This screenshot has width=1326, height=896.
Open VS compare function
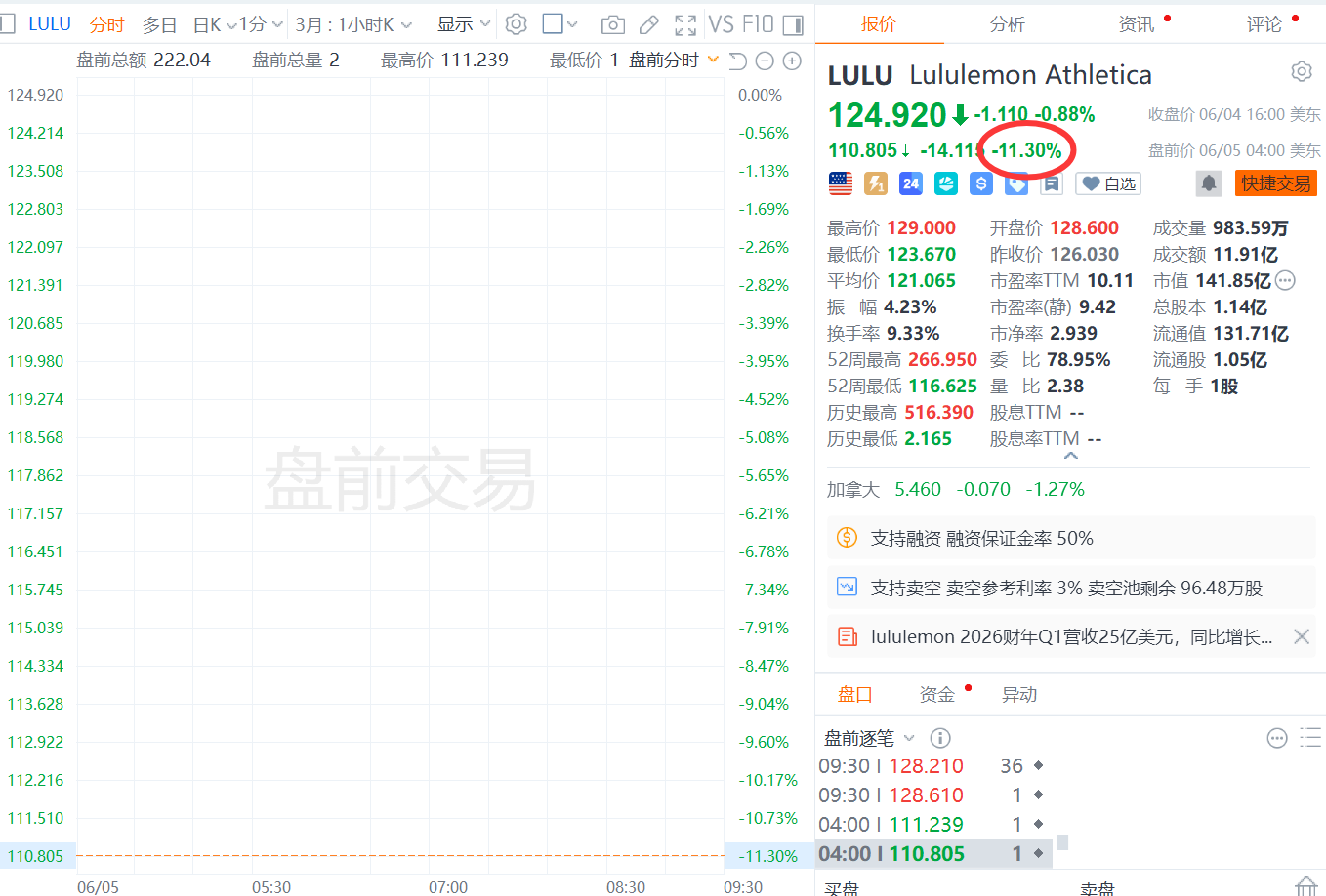pos(722,24)
